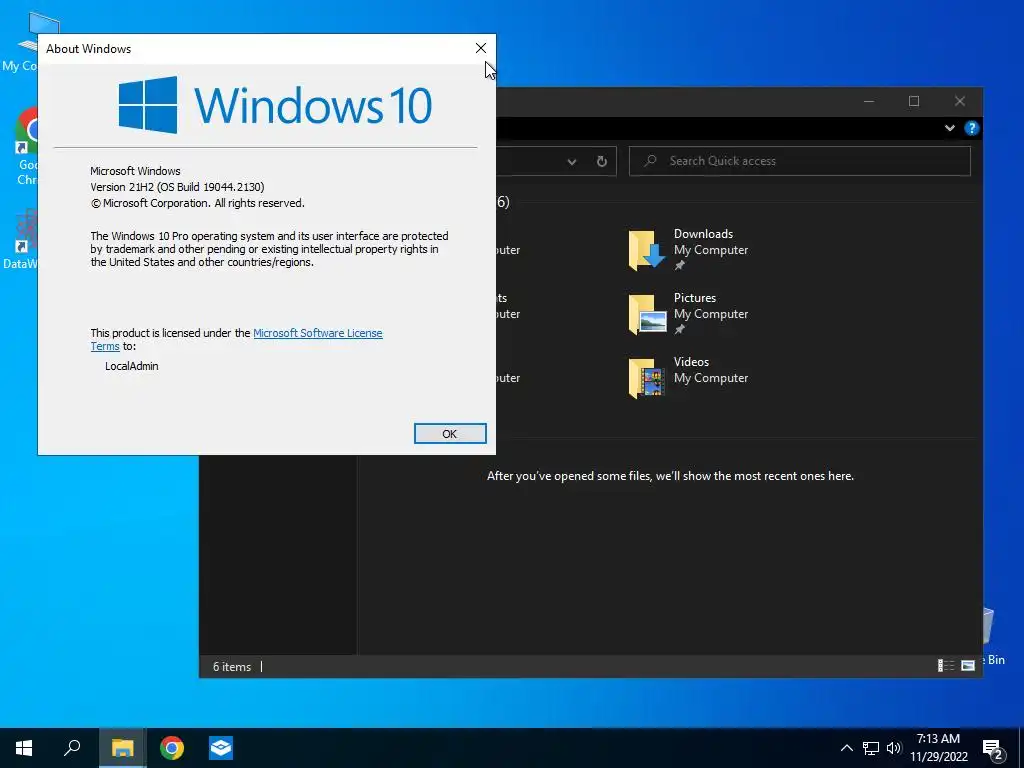1024x768 pixels.
Task: Click the Search Quick access field
Action: point(799,161)
